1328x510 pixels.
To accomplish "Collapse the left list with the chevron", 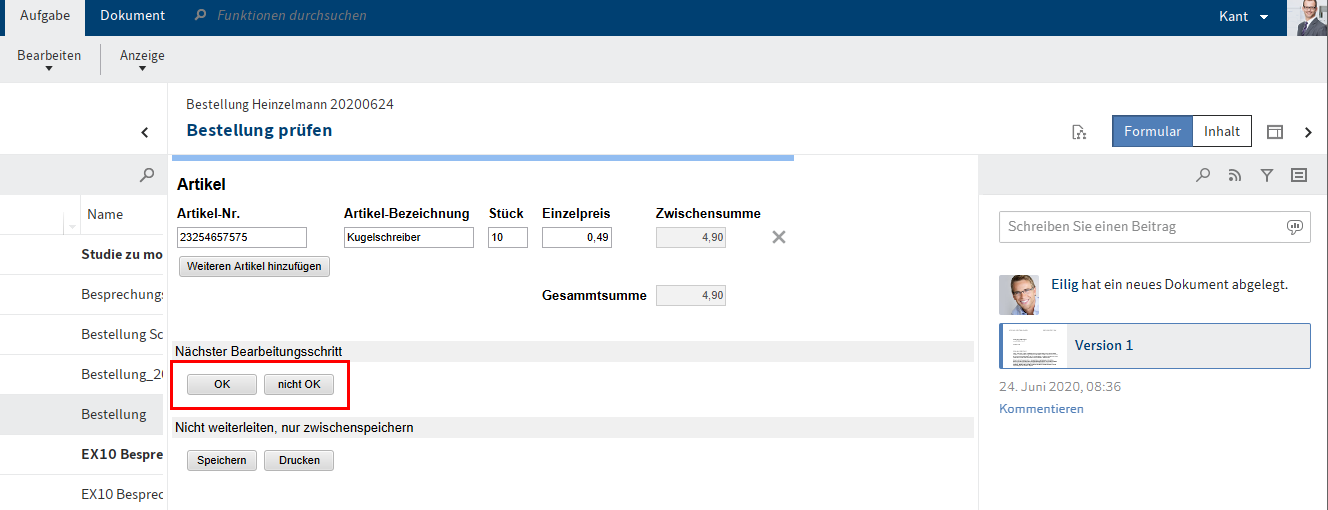I will pos(145,132).
